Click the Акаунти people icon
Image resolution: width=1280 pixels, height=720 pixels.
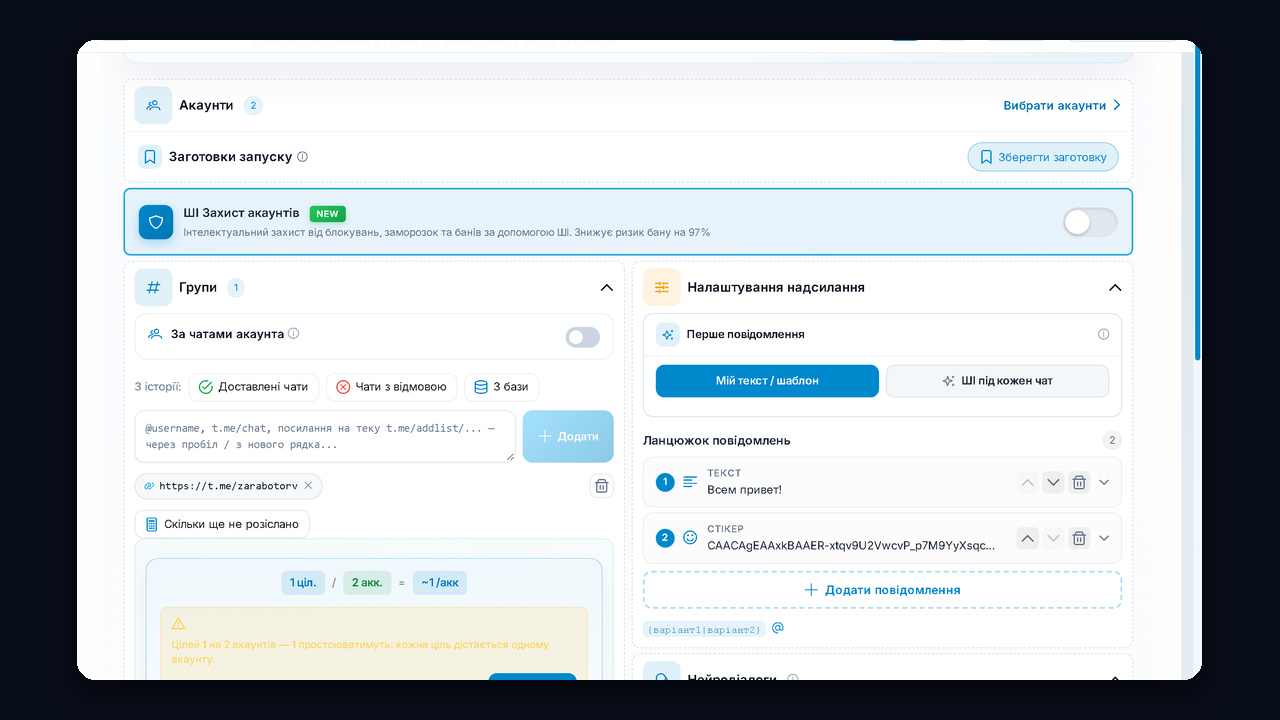tap(154, 105)
